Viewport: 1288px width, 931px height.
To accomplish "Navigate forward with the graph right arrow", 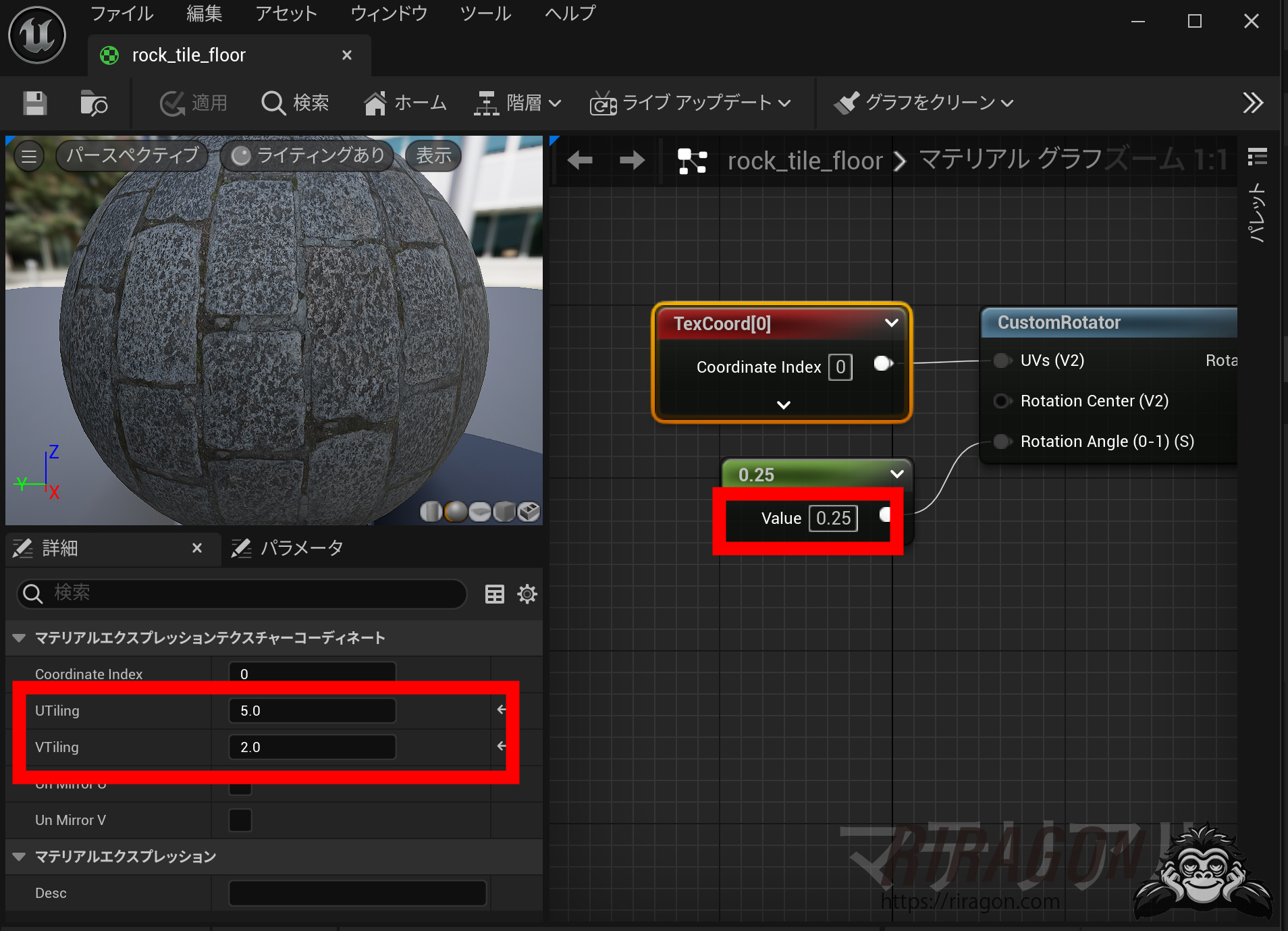I will pyautogui.click(x=632, y=161).
